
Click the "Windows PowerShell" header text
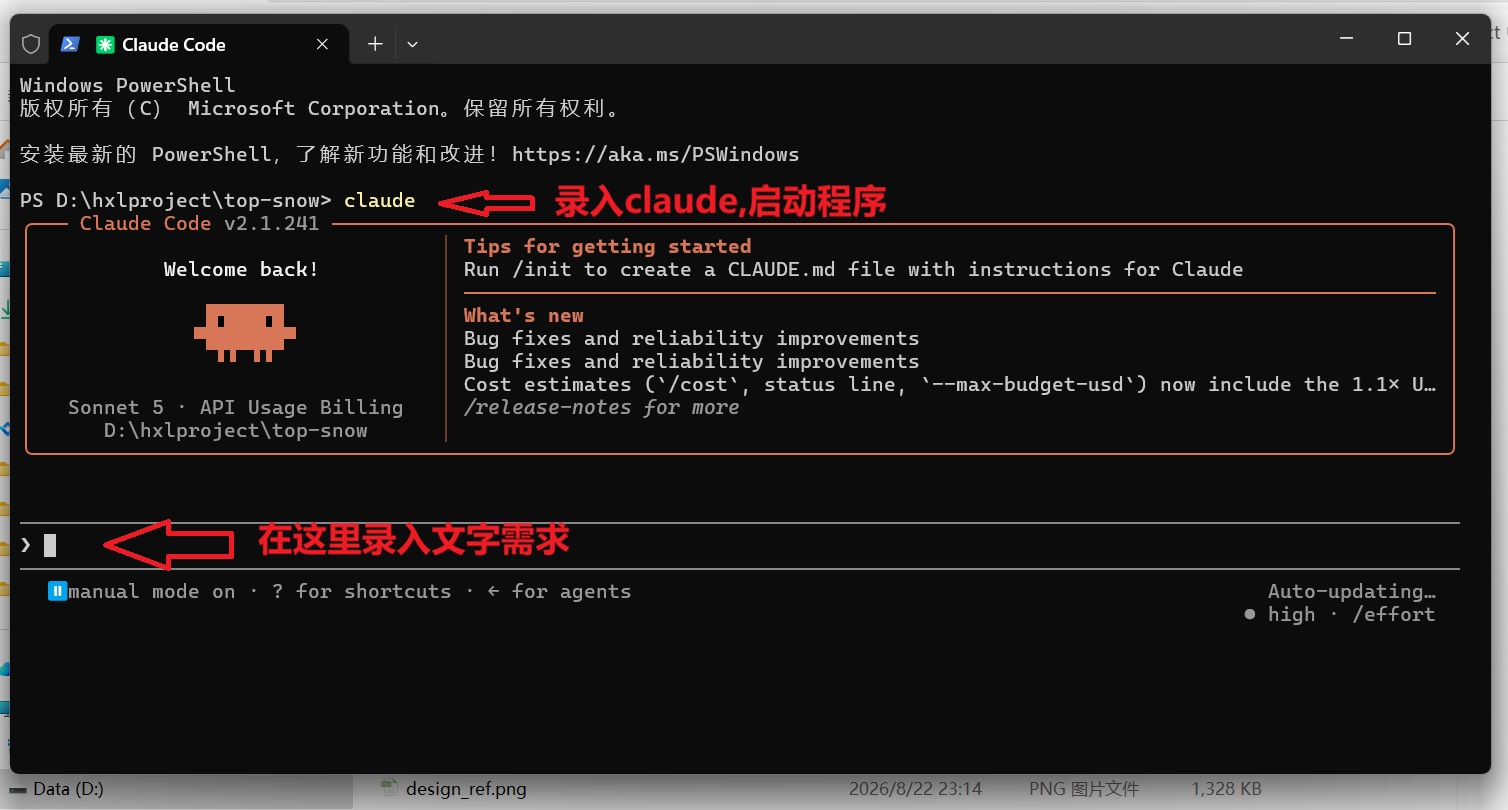point(128,86)
